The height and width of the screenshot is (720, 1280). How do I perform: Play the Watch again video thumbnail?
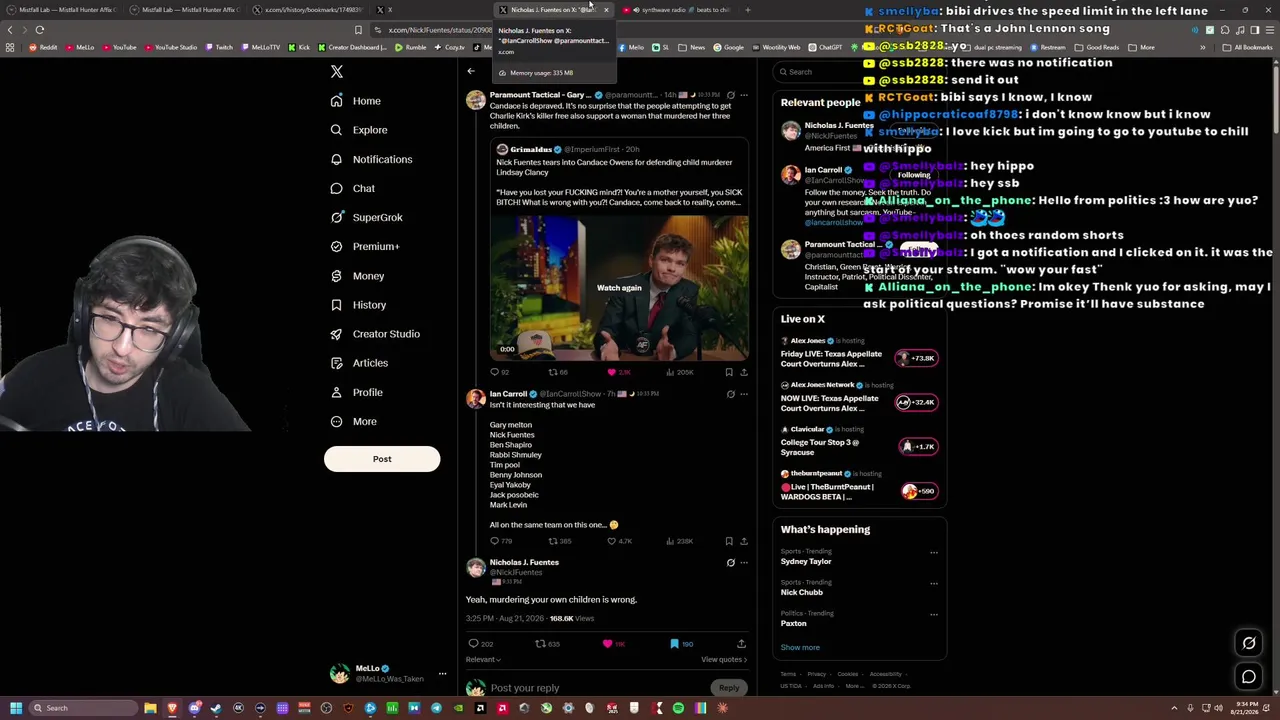[619, 288]
